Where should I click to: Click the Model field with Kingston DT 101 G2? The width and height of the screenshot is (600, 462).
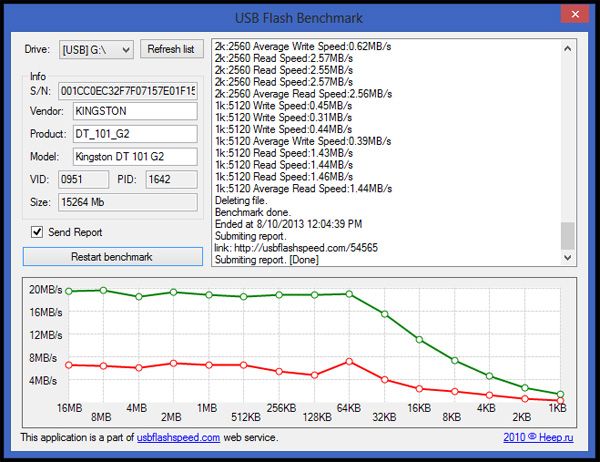tap(134, 157)
